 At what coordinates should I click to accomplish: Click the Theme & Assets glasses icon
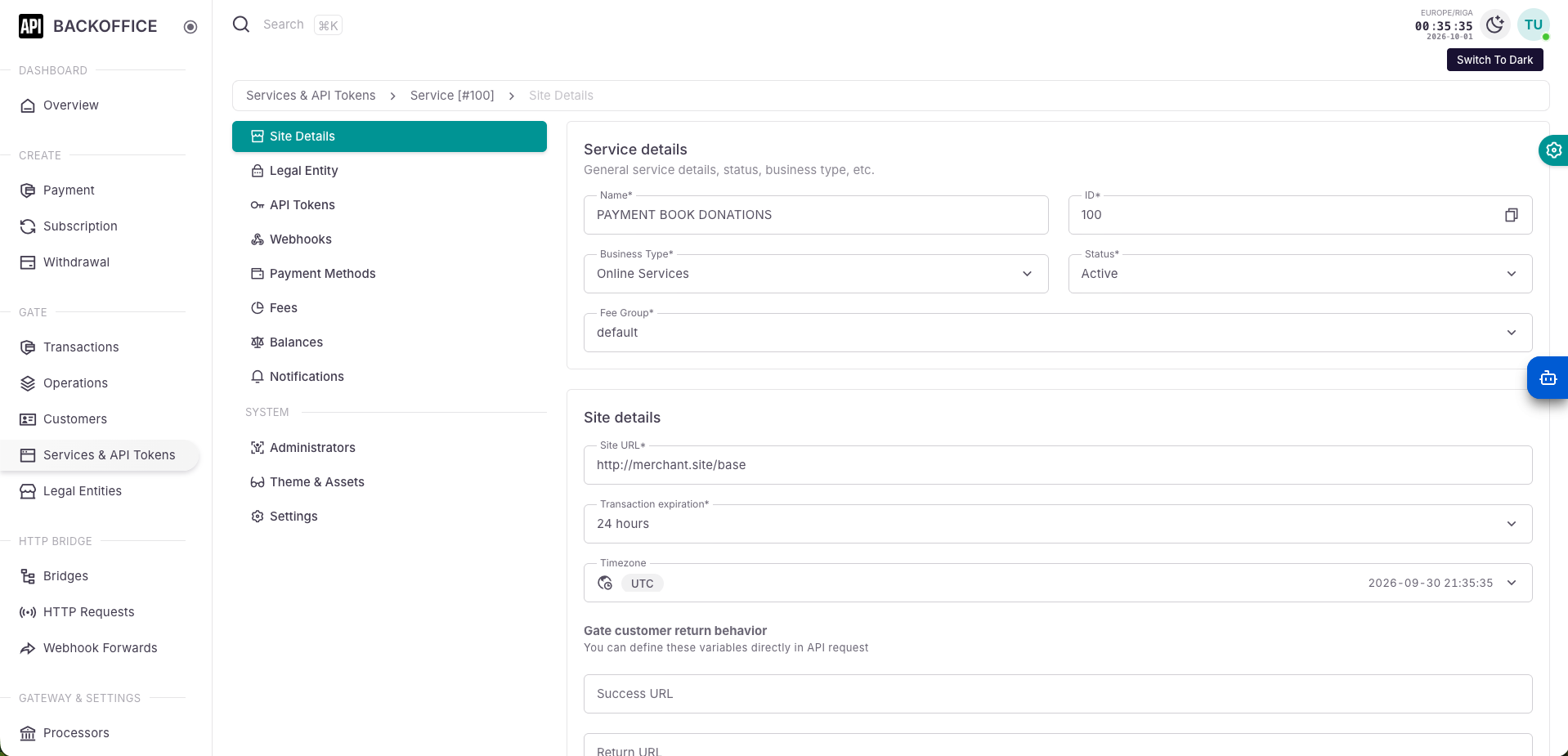tap(258, 482)
